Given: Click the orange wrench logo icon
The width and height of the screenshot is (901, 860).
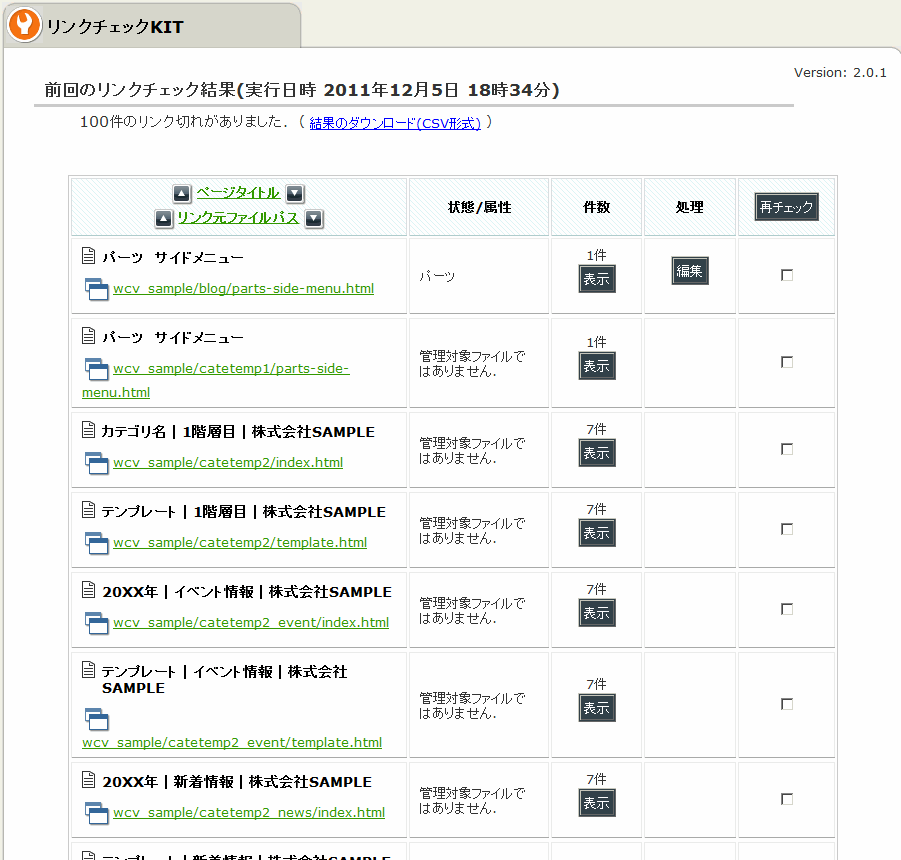Looking at the screenshot, I should [x=24, y=25].
